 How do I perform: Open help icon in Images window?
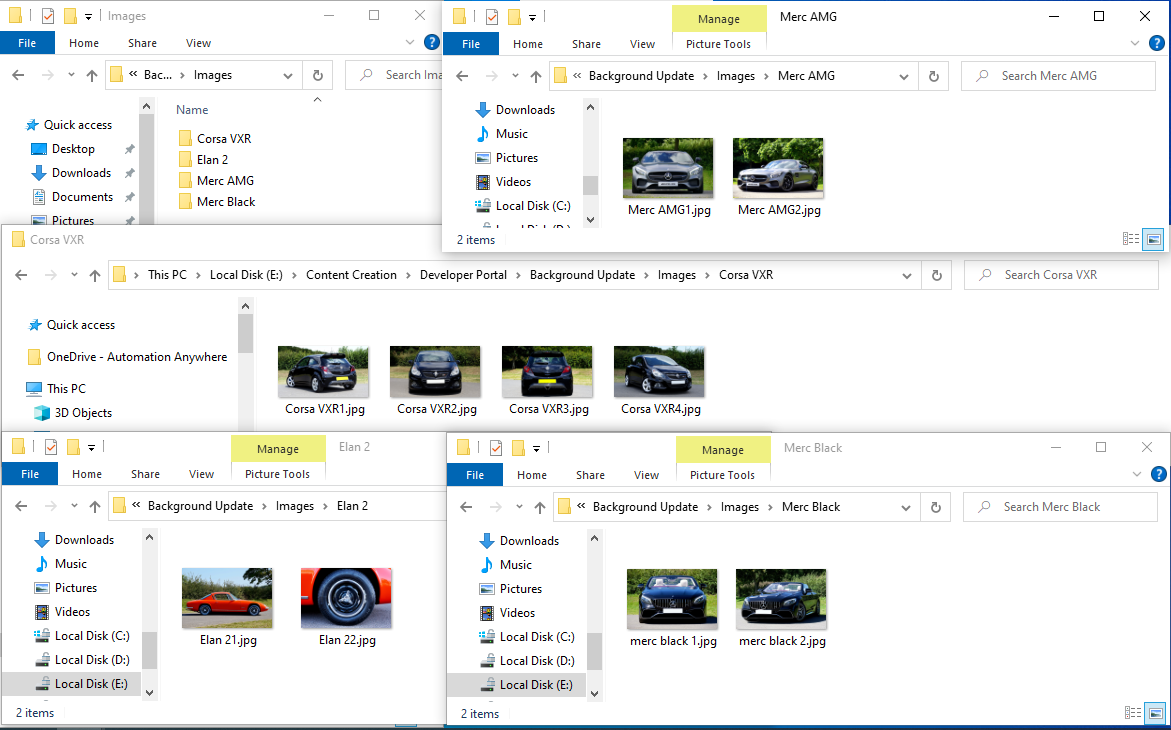(432, 43)
